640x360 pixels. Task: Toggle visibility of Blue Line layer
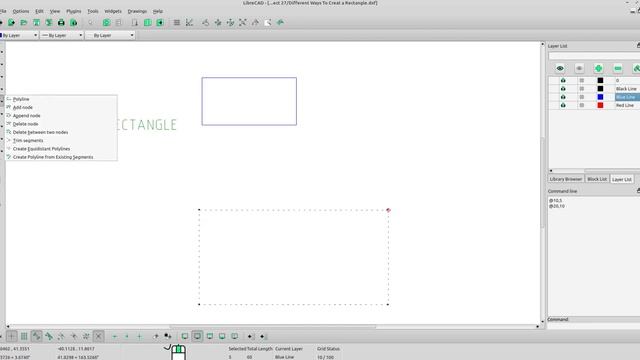563,97
